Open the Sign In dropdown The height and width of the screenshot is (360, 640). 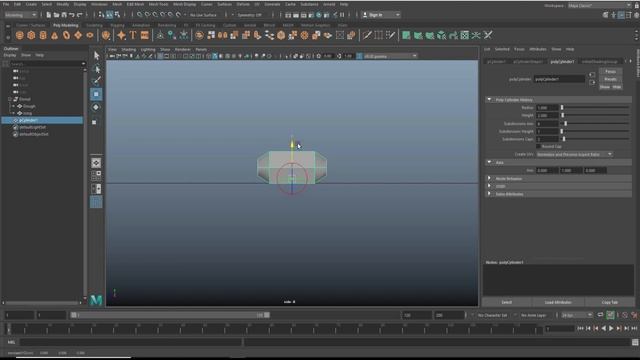coord(382,15)
